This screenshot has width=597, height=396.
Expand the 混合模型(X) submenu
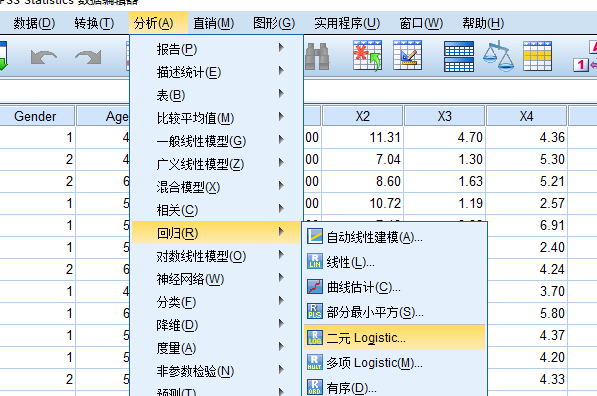click(x=216, y=187)
